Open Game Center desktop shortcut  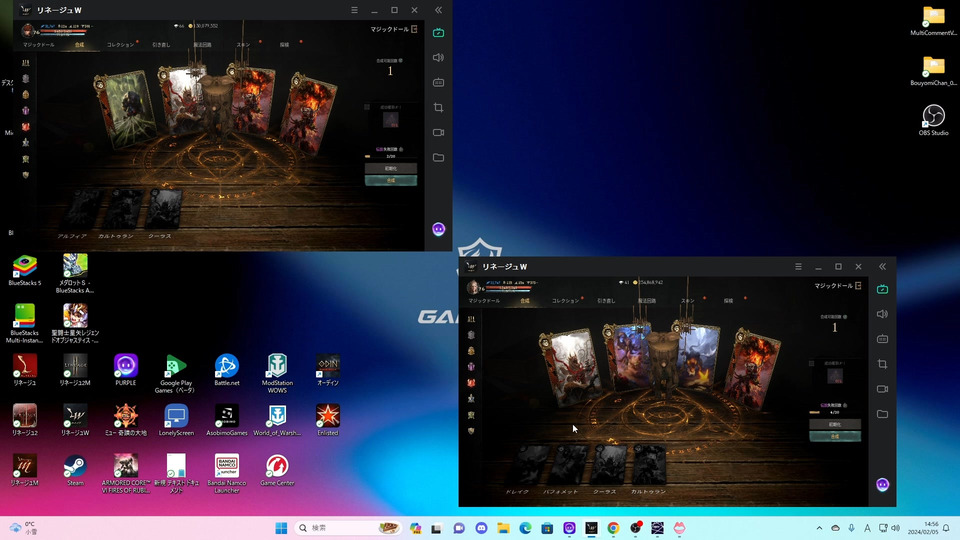point(277,470)
